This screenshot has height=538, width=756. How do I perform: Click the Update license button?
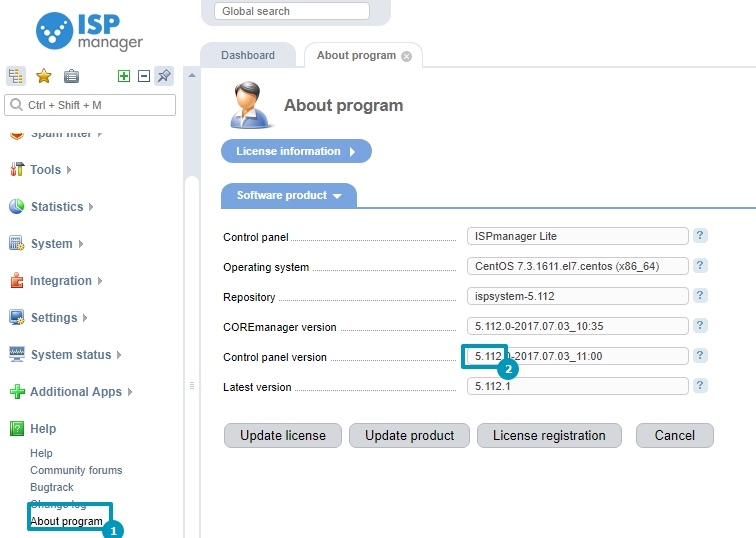[283, 435]
